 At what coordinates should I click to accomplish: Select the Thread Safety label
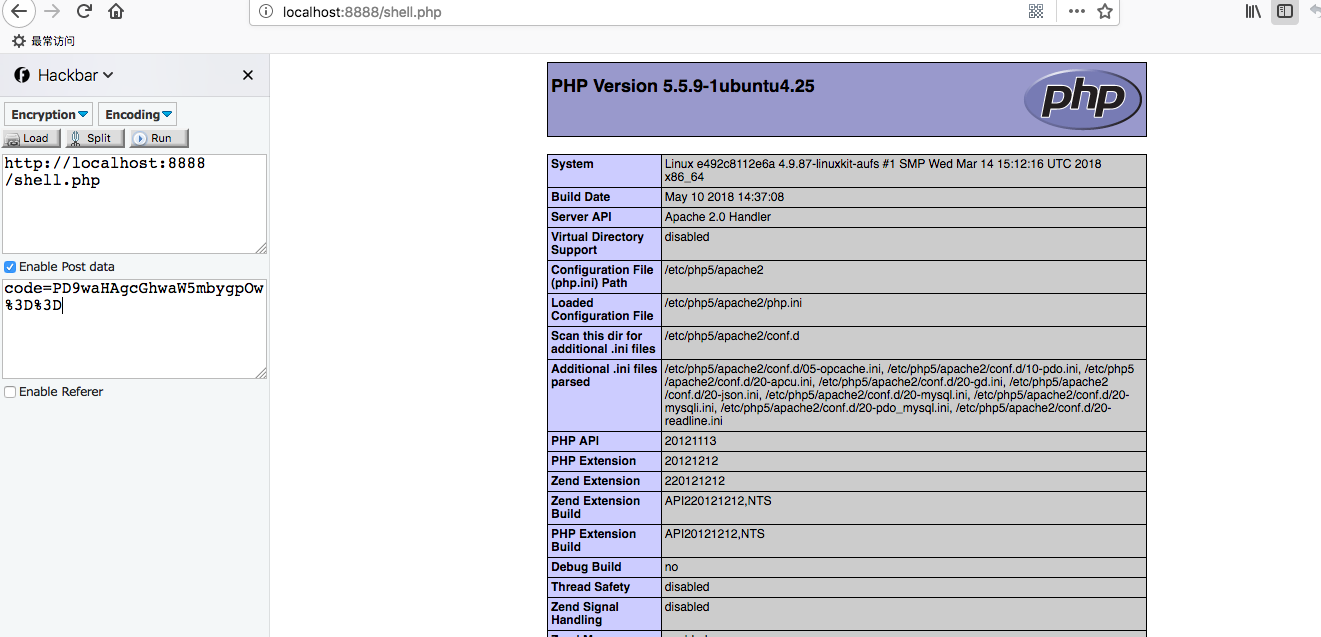(x=591, y=587)
